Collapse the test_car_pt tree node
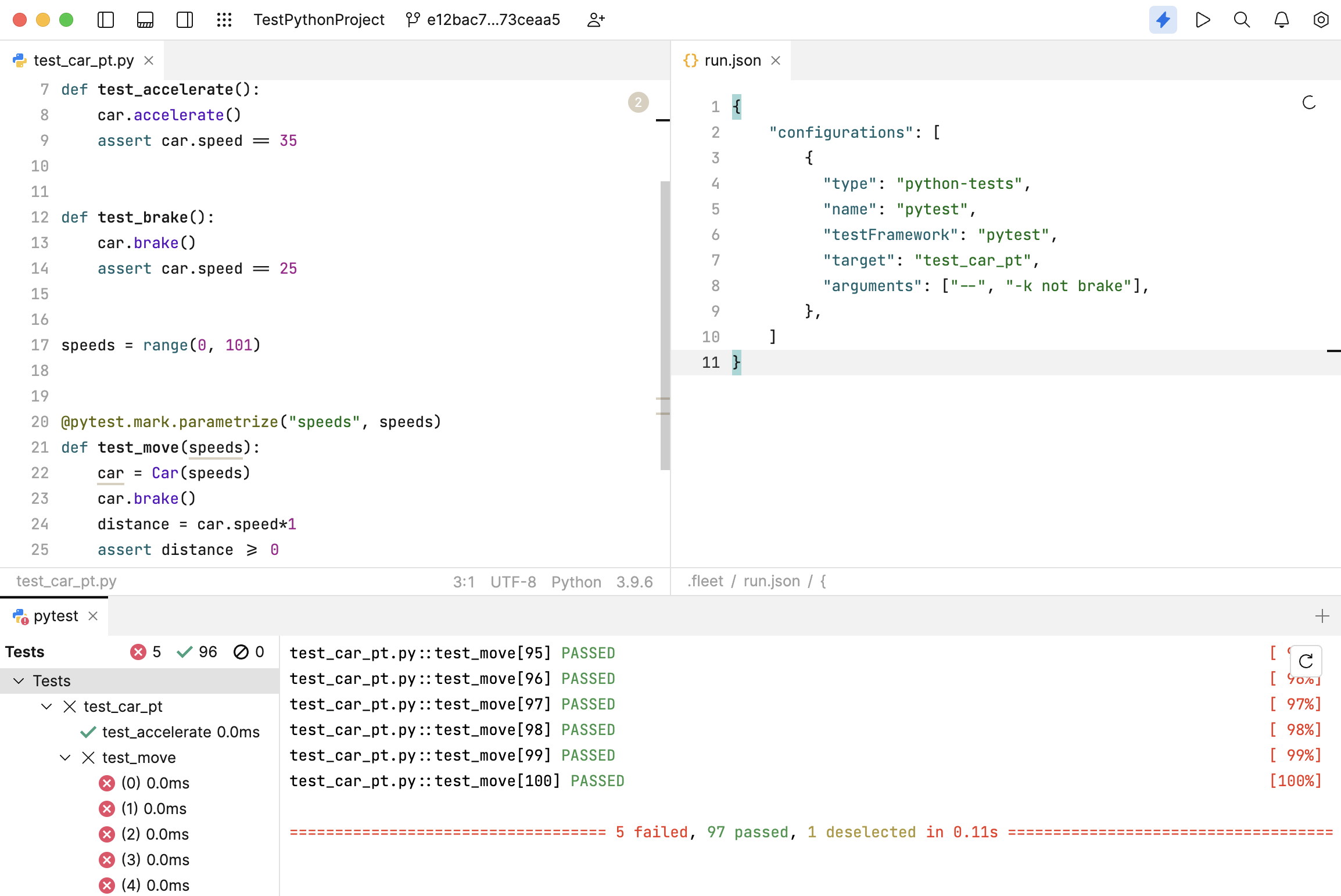The height and width of the screenshot is (896, 1341). click(46, 706)
